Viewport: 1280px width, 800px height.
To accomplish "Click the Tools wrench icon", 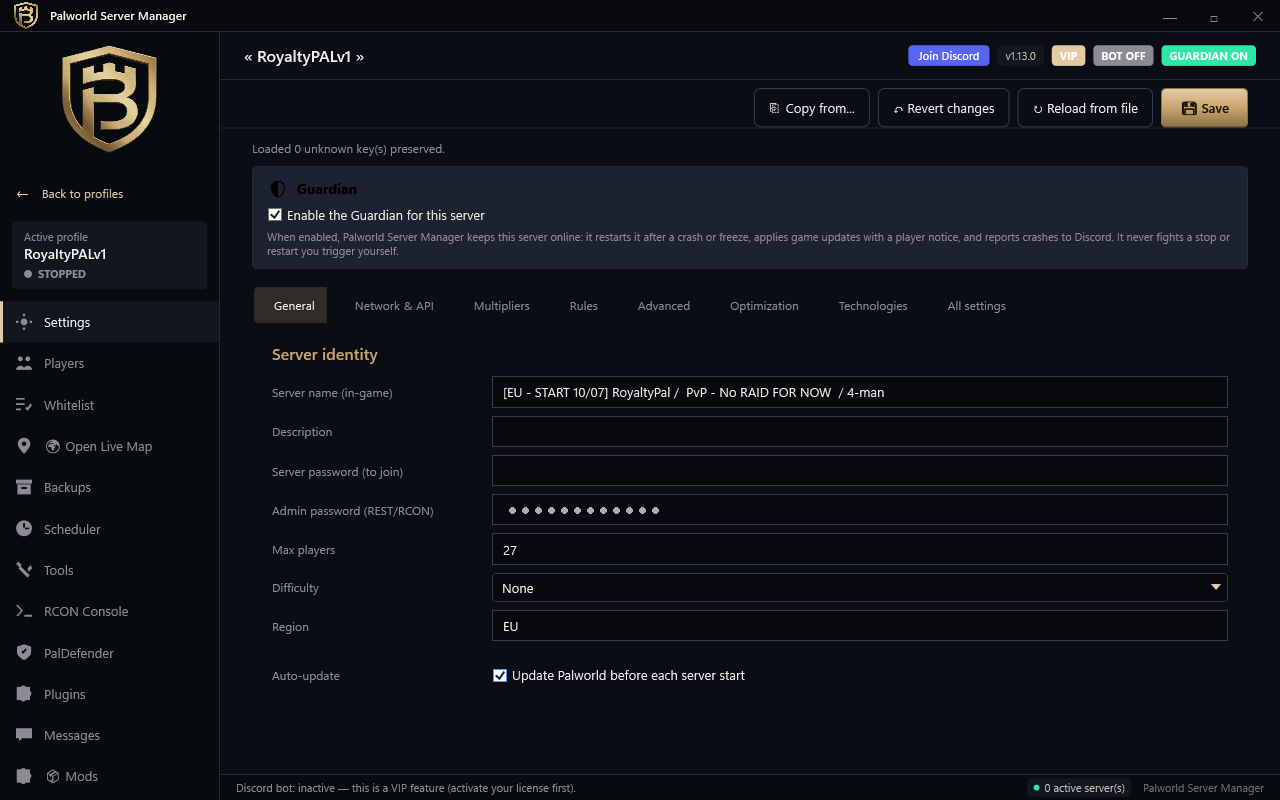I will coord(24,570).
